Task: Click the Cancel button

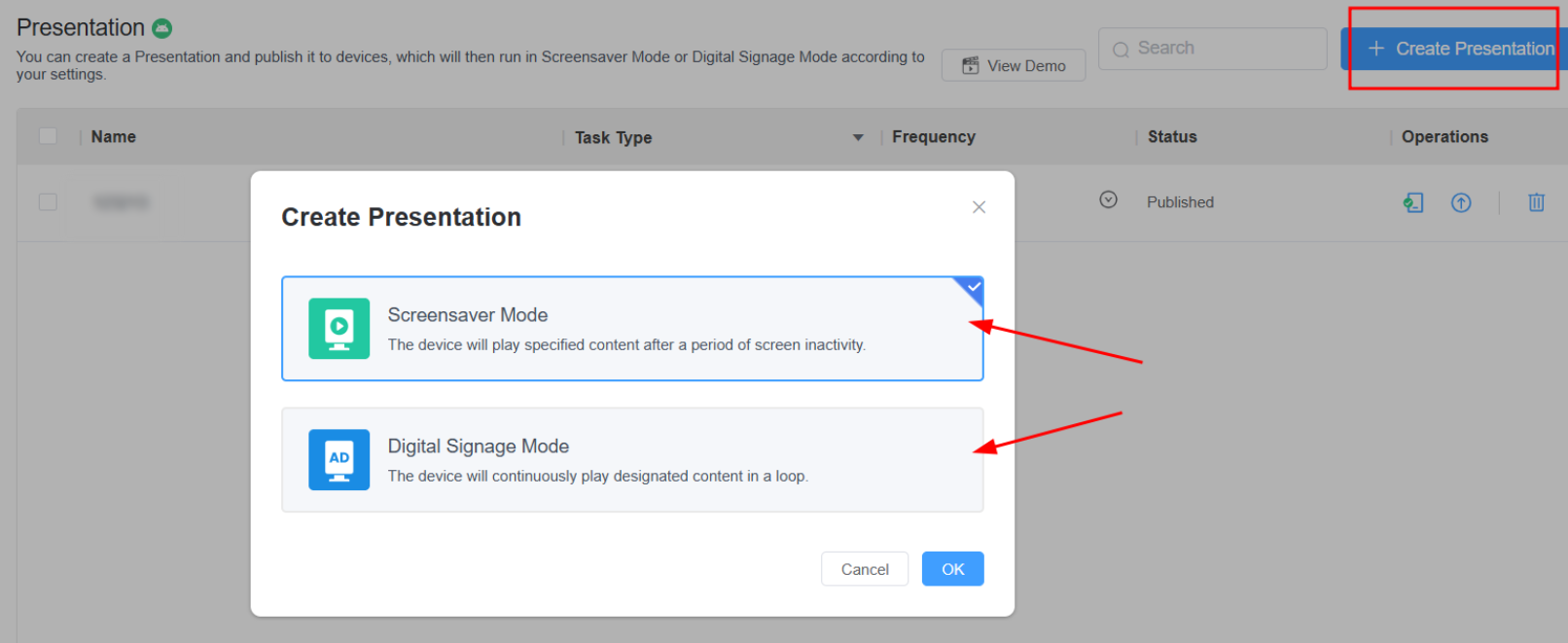Action: pos(865,569)
